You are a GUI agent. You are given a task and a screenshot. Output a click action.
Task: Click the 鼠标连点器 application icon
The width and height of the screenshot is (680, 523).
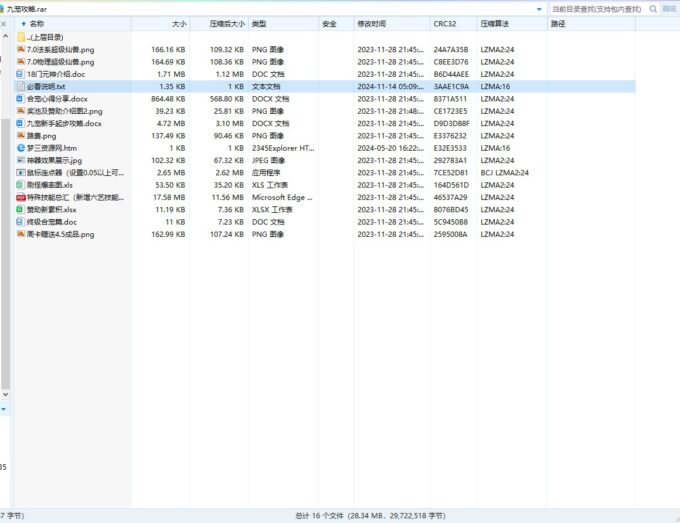point(20,173)
